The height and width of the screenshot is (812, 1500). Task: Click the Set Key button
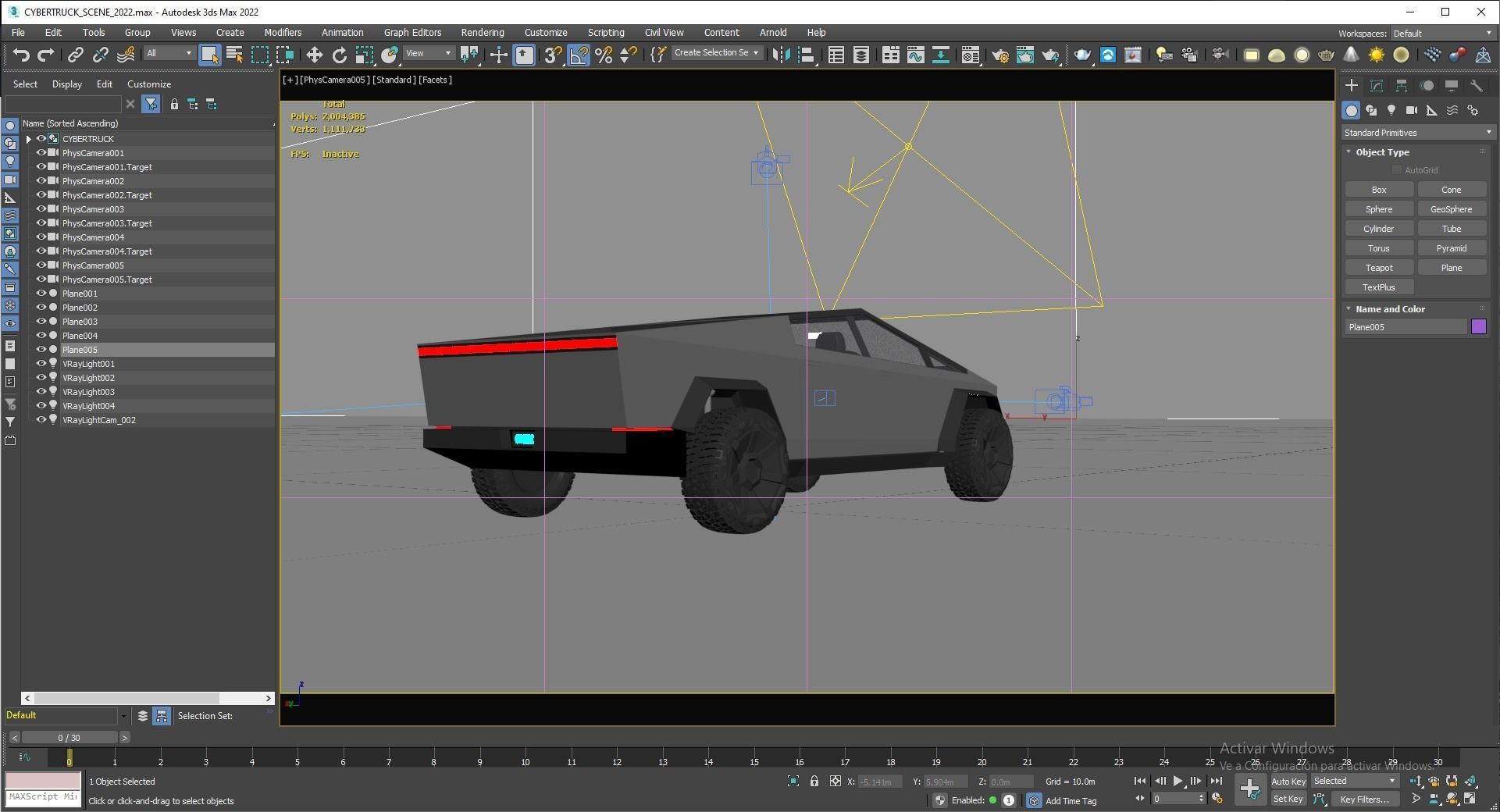click(1288, 800)
